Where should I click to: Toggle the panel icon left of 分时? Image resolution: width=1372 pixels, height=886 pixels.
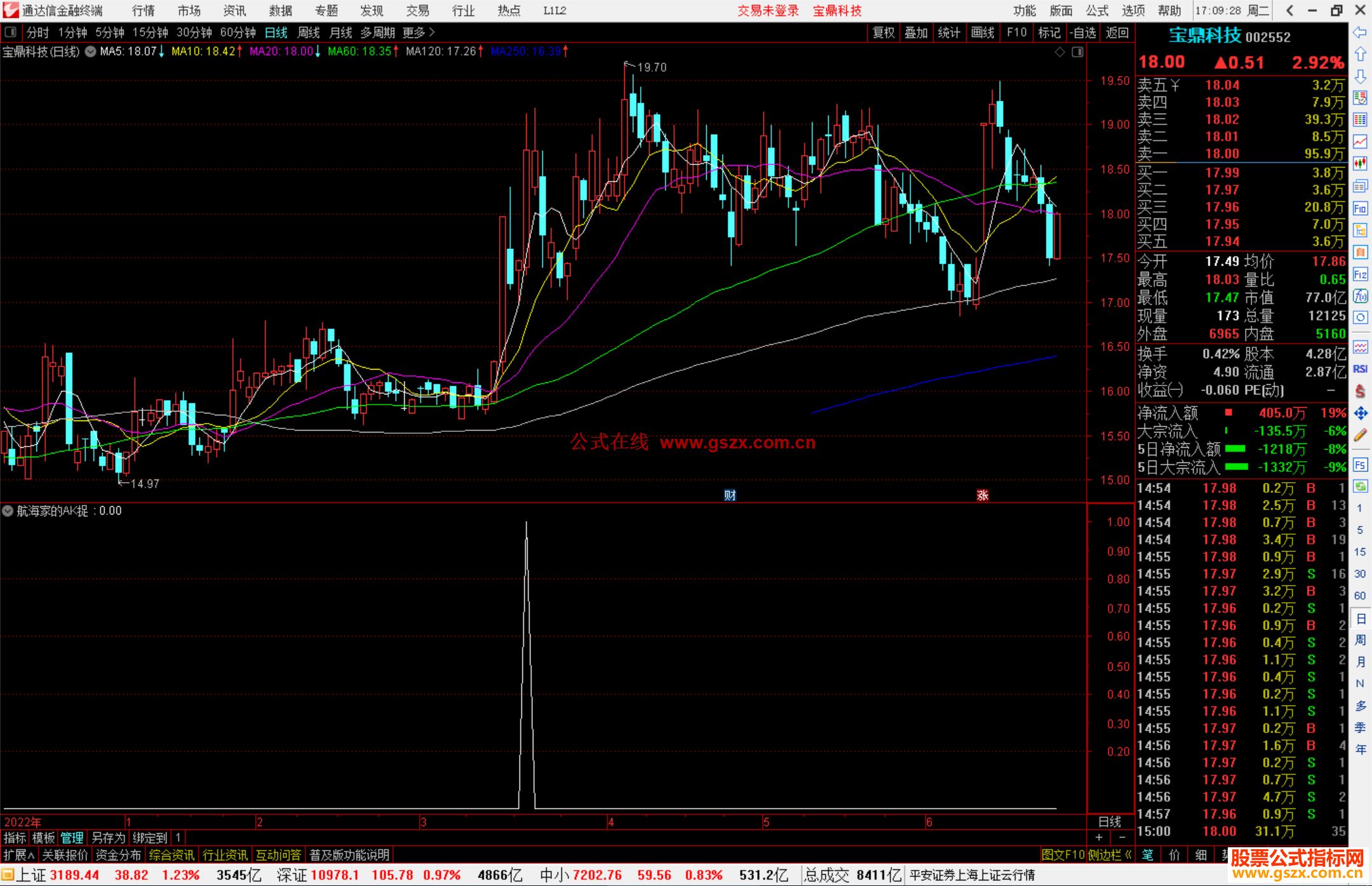tap(10, 32)
